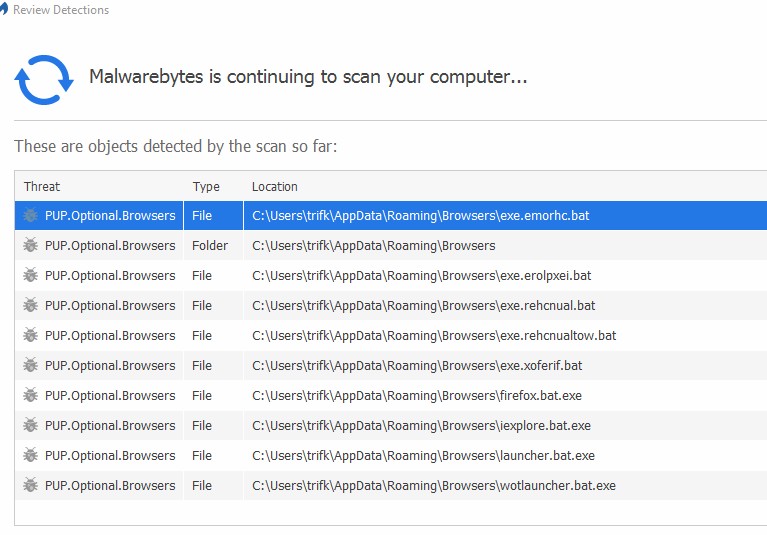Click bug icon in iexplore.bat.exe row
This screenshot has width=767, height=535.
pyautogui.click(x=30, y=425)
